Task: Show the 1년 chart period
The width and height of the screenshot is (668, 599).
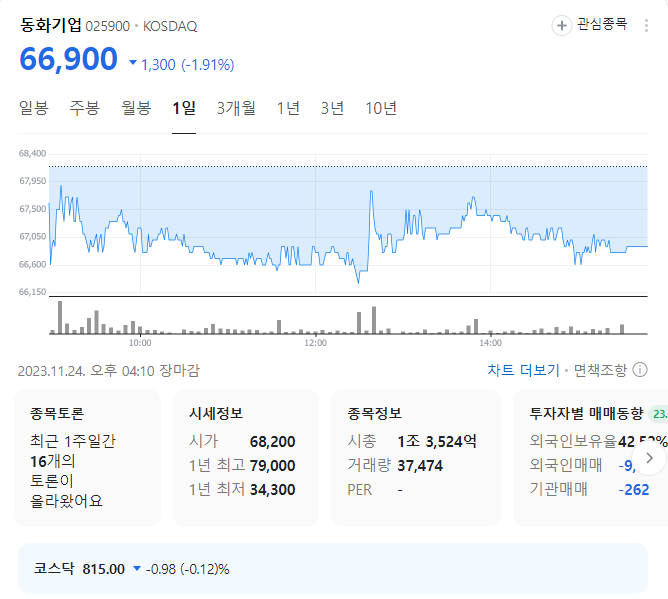Action: pyautogui.click(x=288, y=108)
